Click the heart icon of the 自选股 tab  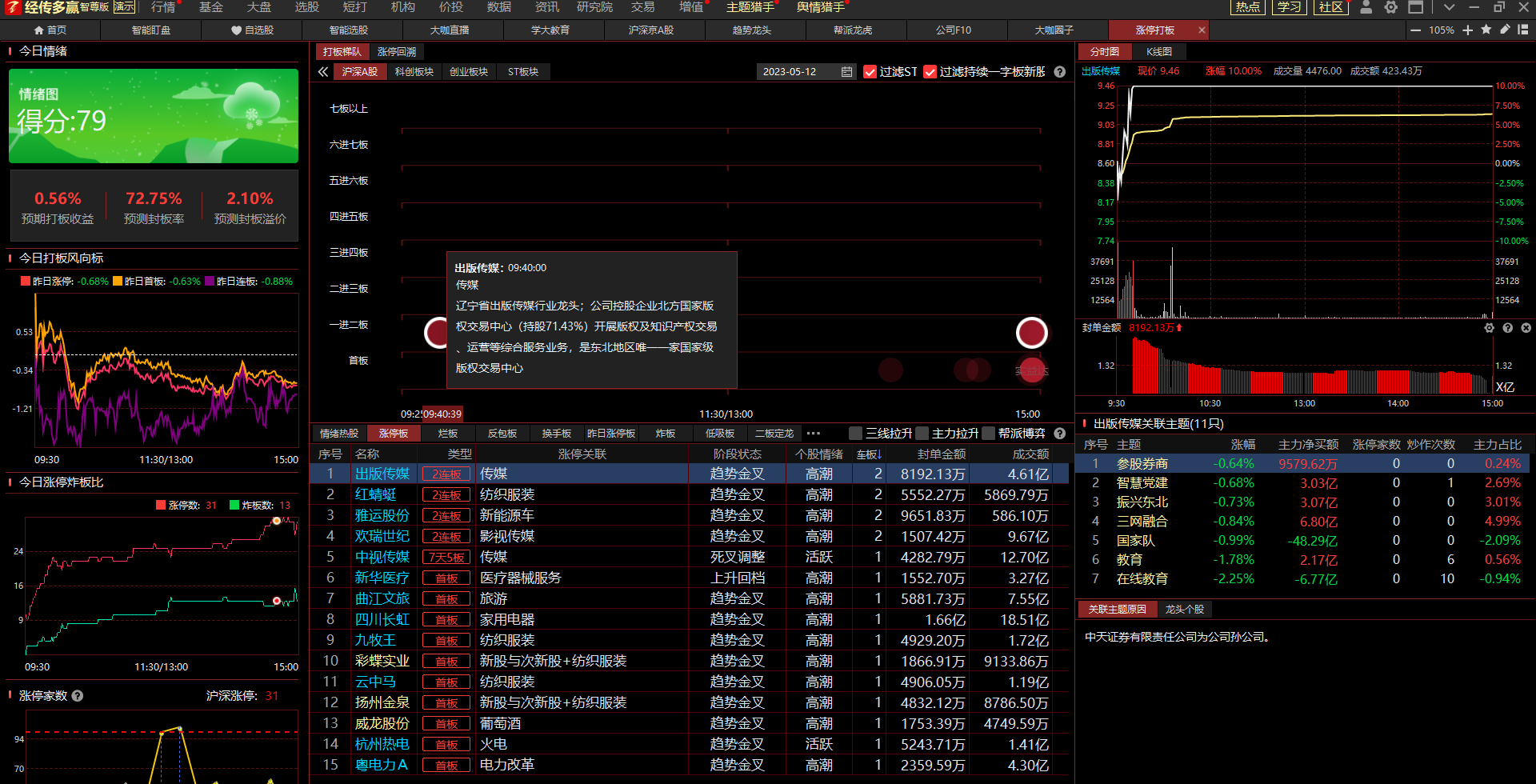236,30
